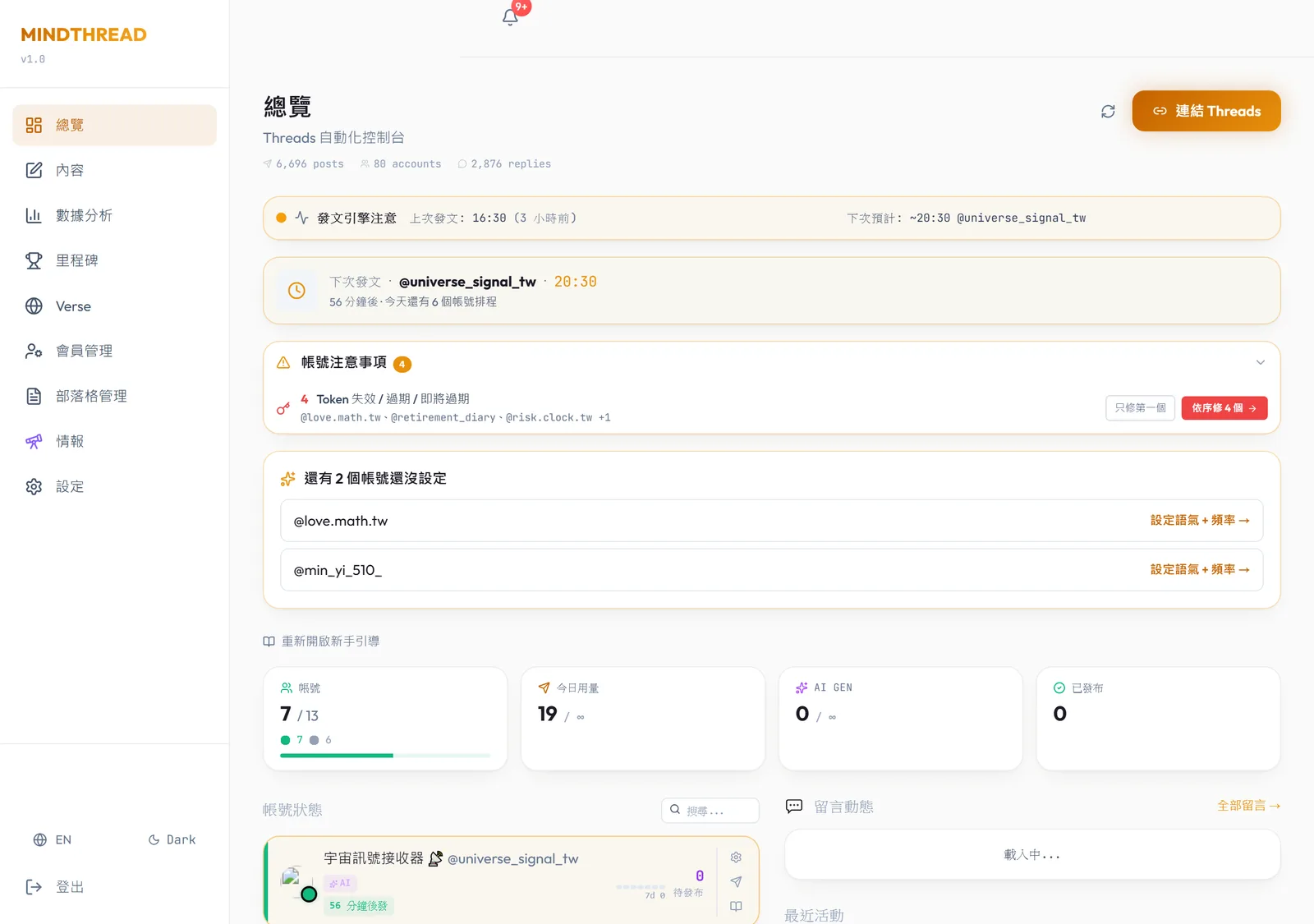Click the 56 分鐘後發 badge

point(359,906)
